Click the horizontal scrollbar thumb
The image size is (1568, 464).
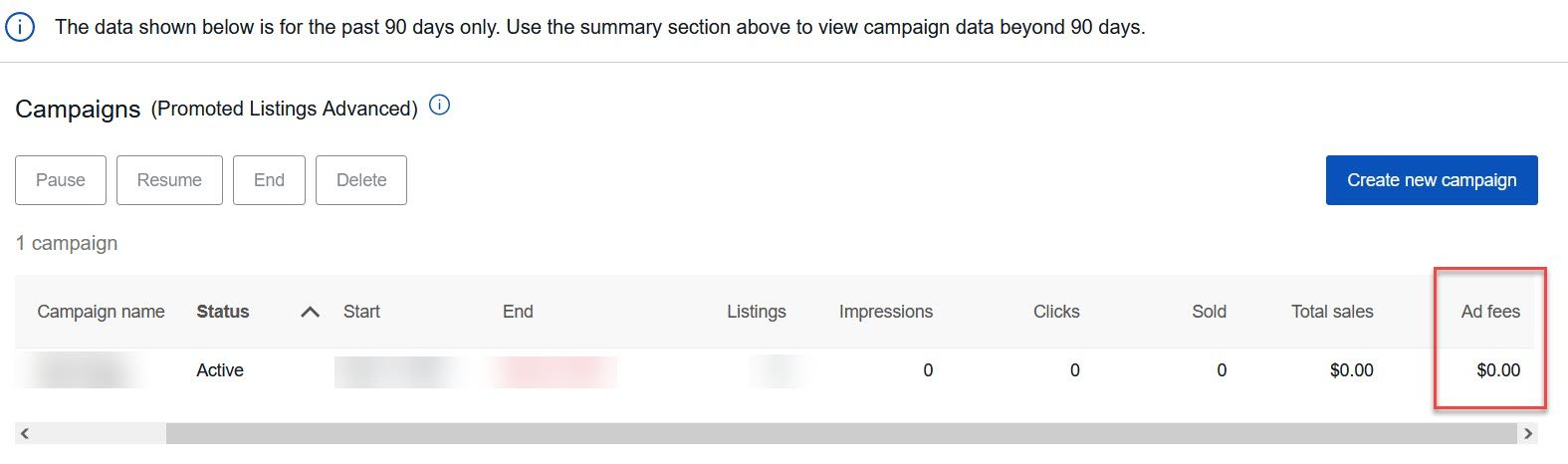(839, 433)
